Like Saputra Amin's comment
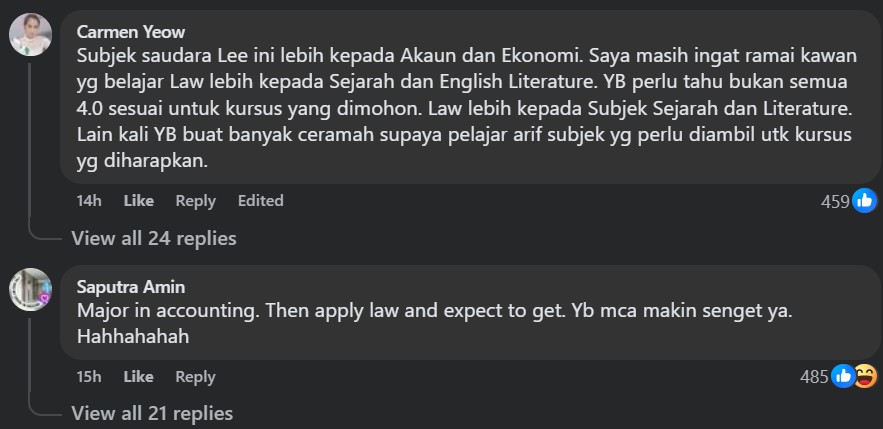This screenshot has width=883, height=429. coord(139,377)
